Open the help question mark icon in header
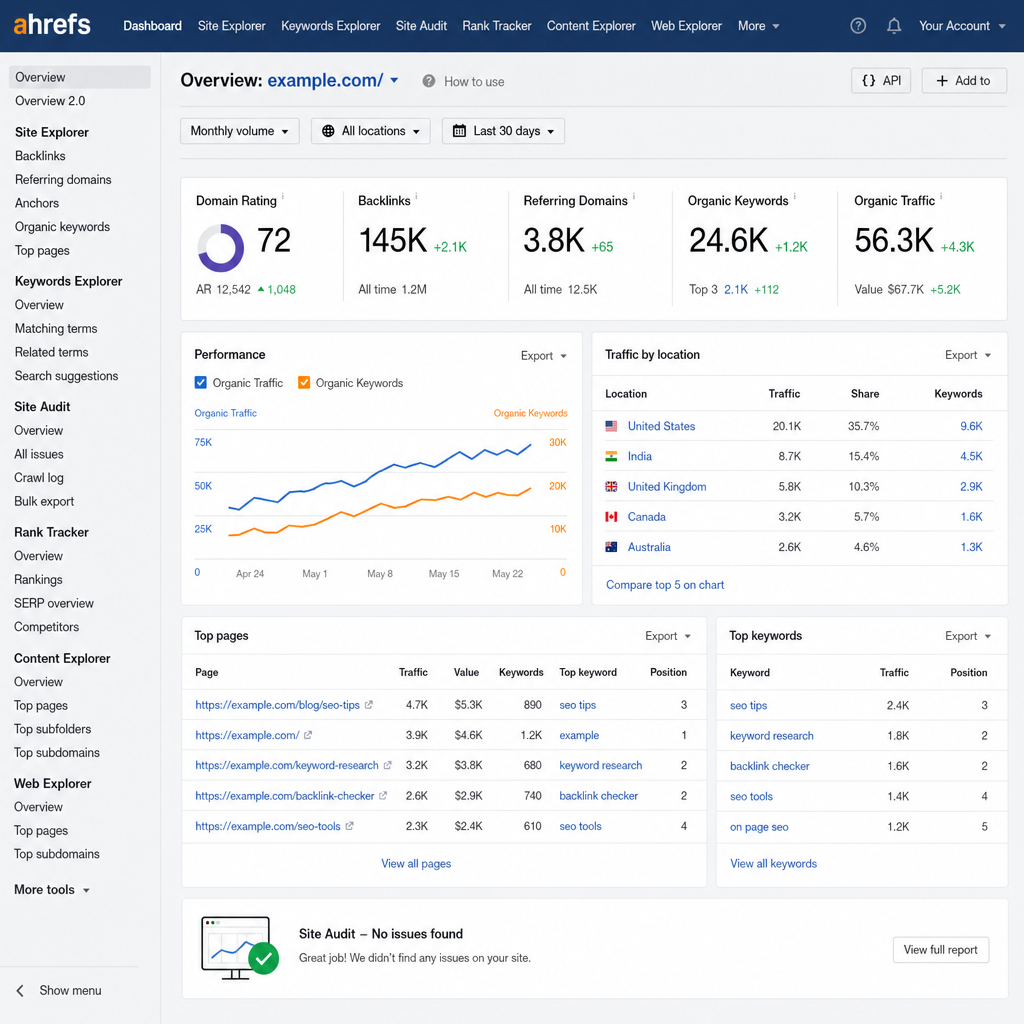 [x=858, y=26]
